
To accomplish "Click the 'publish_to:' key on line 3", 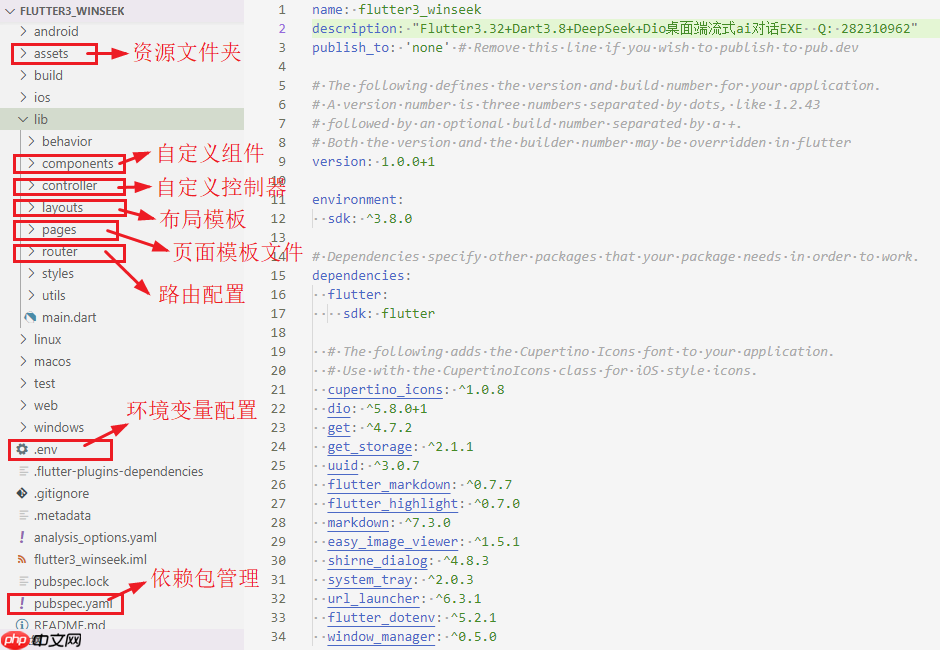I will (x=354, y=48).
